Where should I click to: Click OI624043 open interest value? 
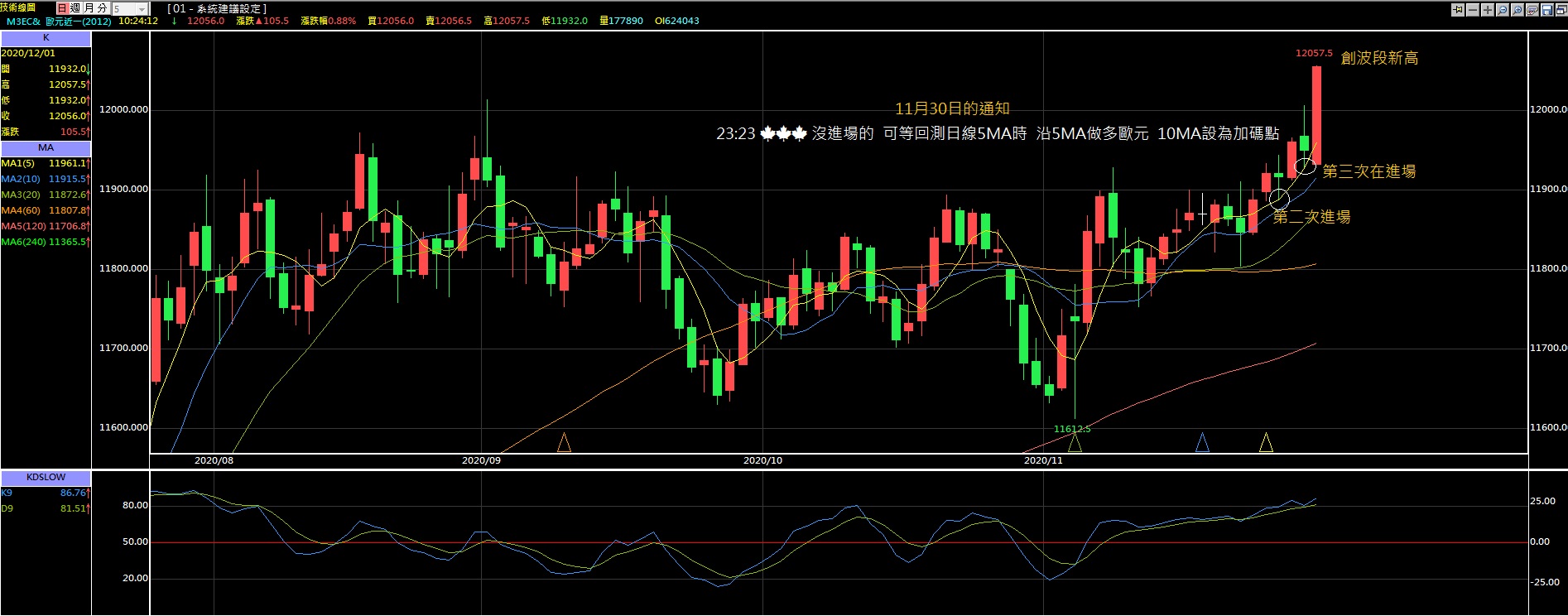(676, 21)
